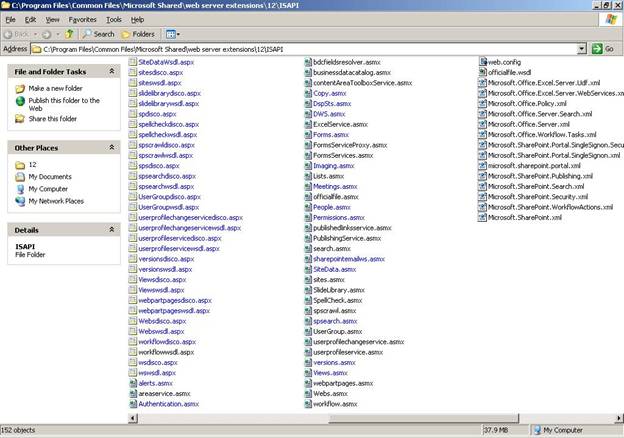Select the ExcelService.asmx file icon
Screen dimensions: 624x438
pos(308,124)
